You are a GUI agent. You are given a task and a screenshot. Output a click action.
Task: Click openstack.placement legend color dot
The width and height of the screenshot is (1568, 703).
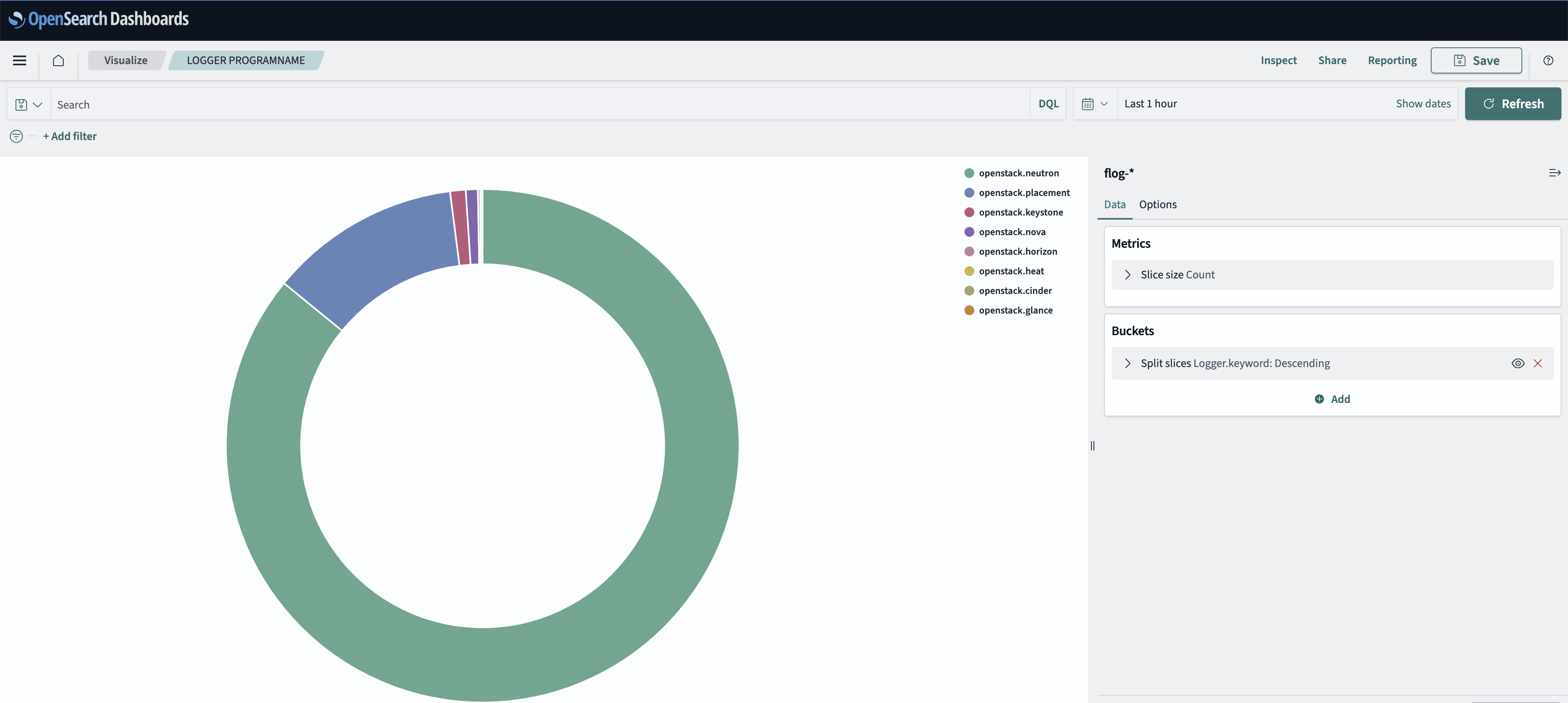(x=969, y=193)
